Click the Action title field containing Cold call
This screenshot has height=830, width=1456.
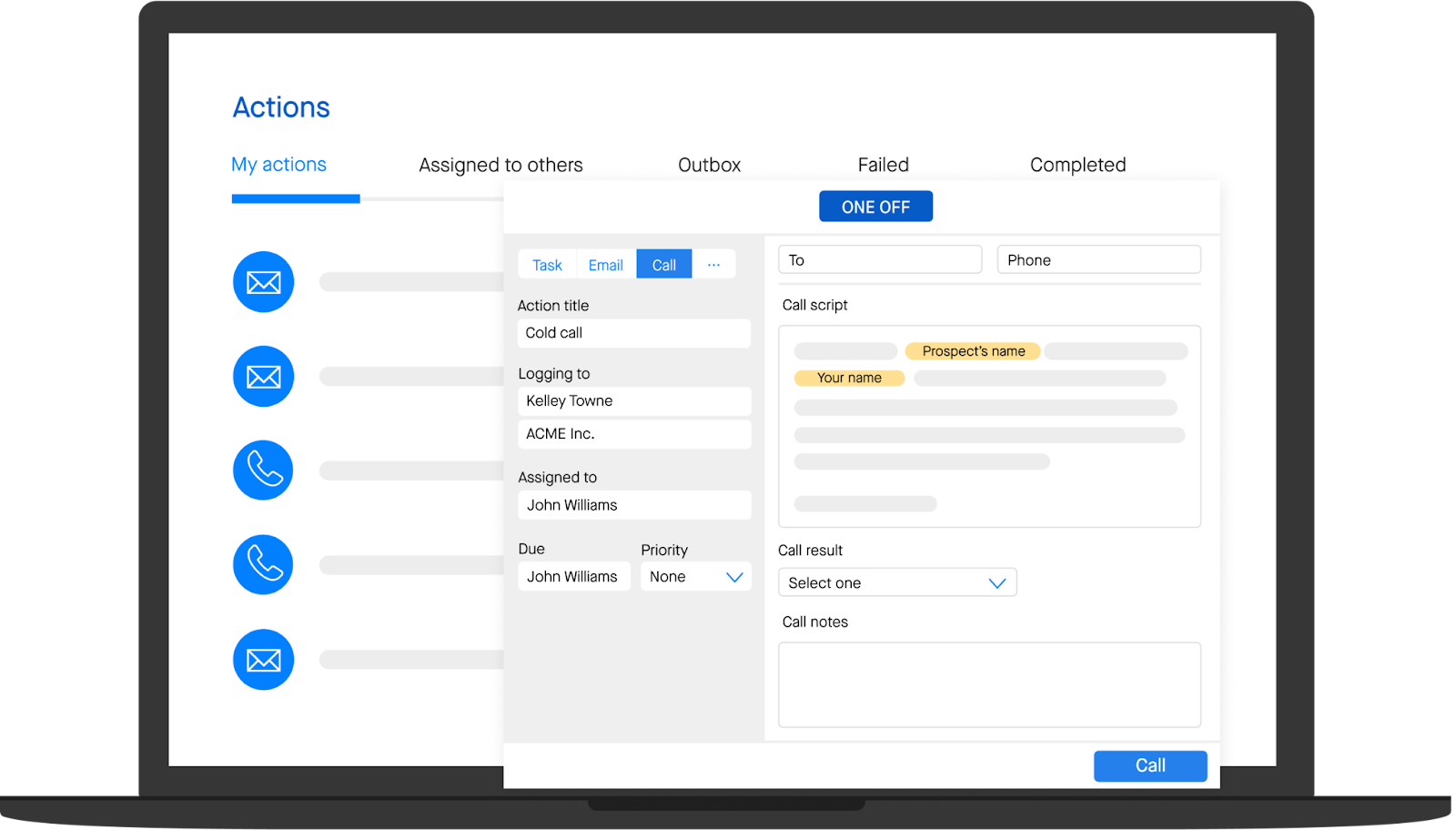click(x=633, y=333)
